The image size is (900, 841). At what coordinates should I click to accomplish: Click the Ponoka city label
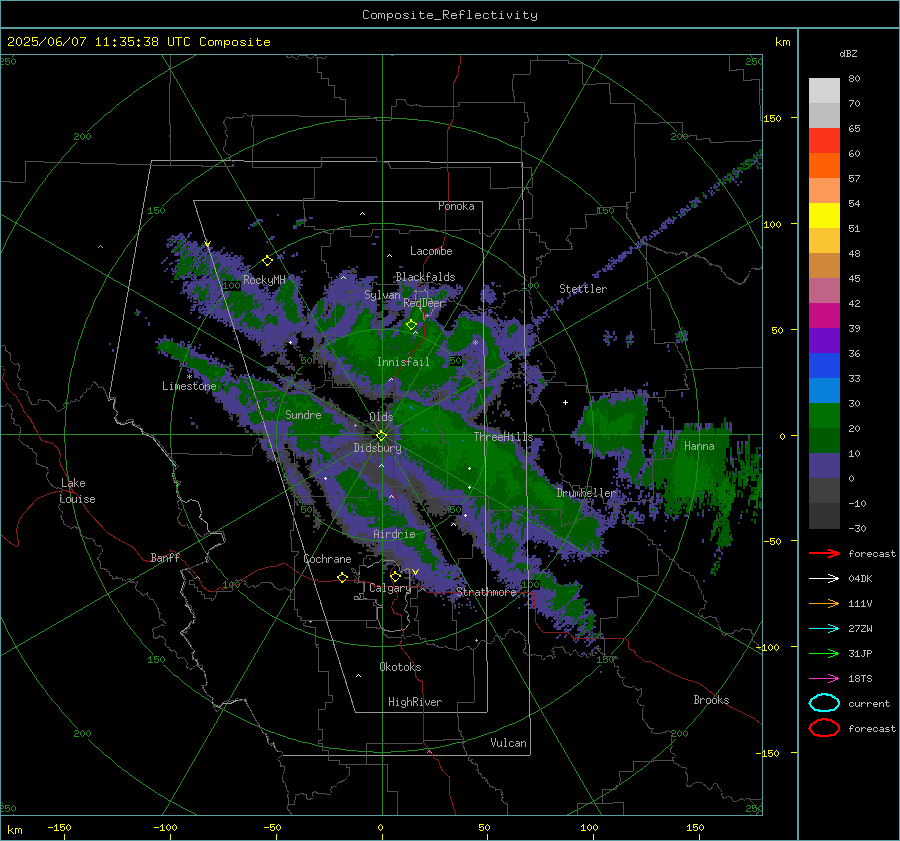tap(456, 206)
